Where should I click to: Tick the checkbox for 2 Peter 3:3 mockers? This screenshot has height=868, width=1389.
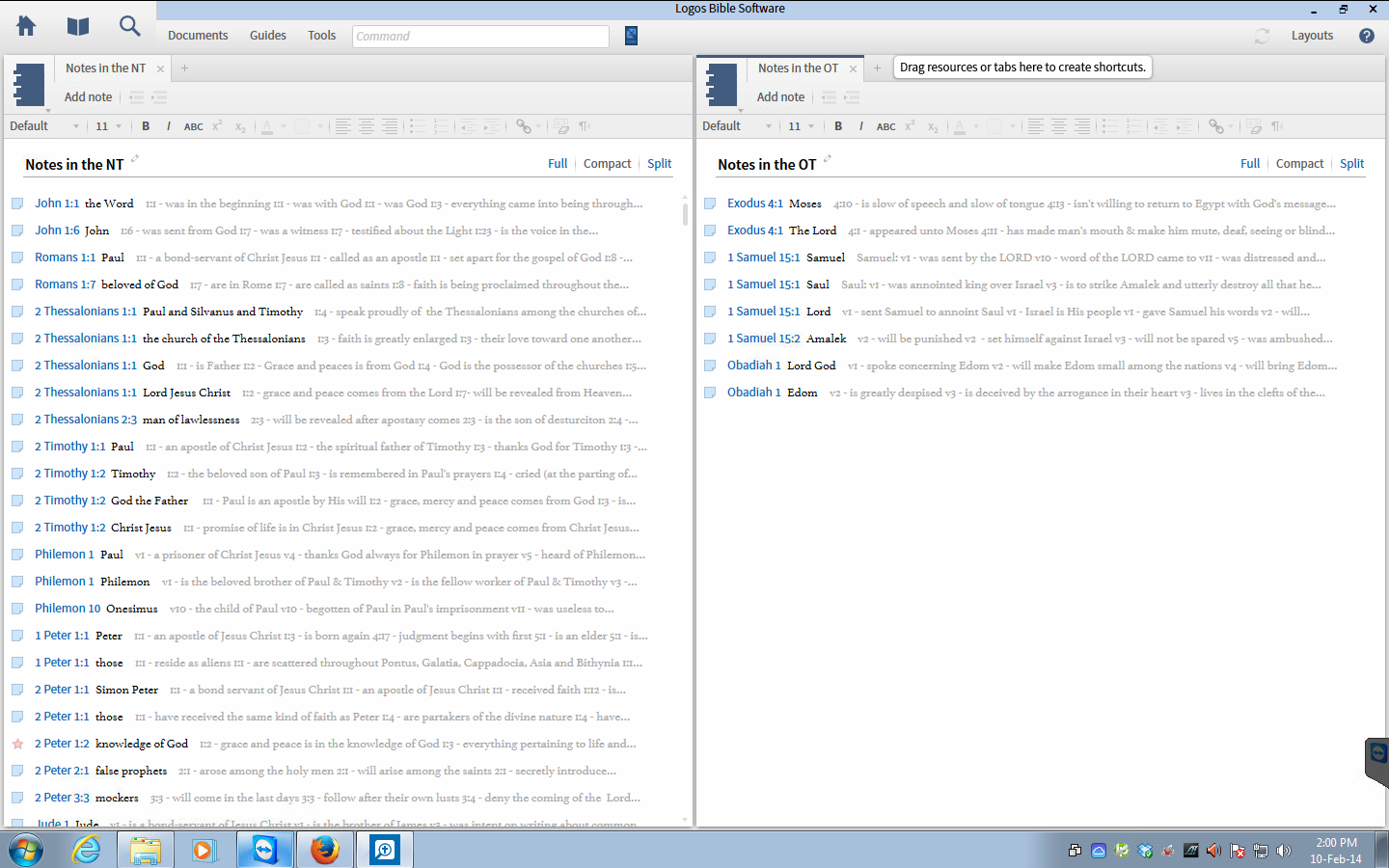tap(17, 798)
